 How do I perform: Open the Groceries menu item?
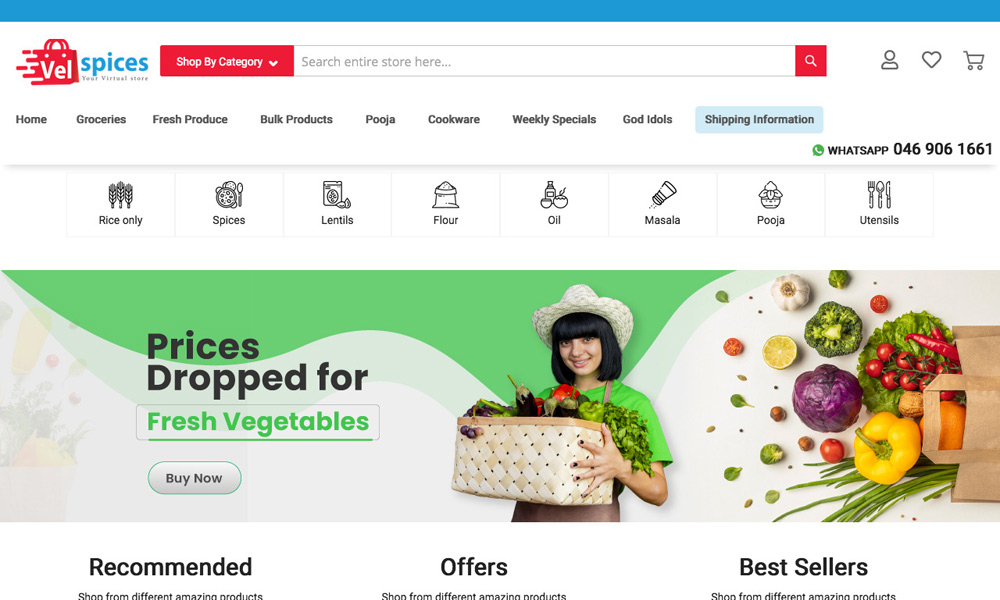(x=101, y=119)
